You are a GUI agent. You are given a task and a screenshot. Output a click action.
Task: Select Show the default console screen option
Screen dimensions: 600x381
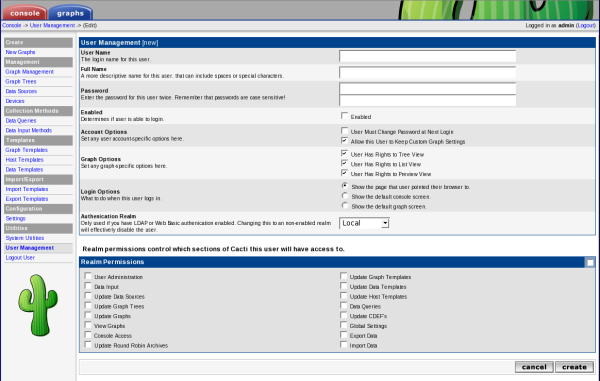pyautogui.click(x=345, y=196)
